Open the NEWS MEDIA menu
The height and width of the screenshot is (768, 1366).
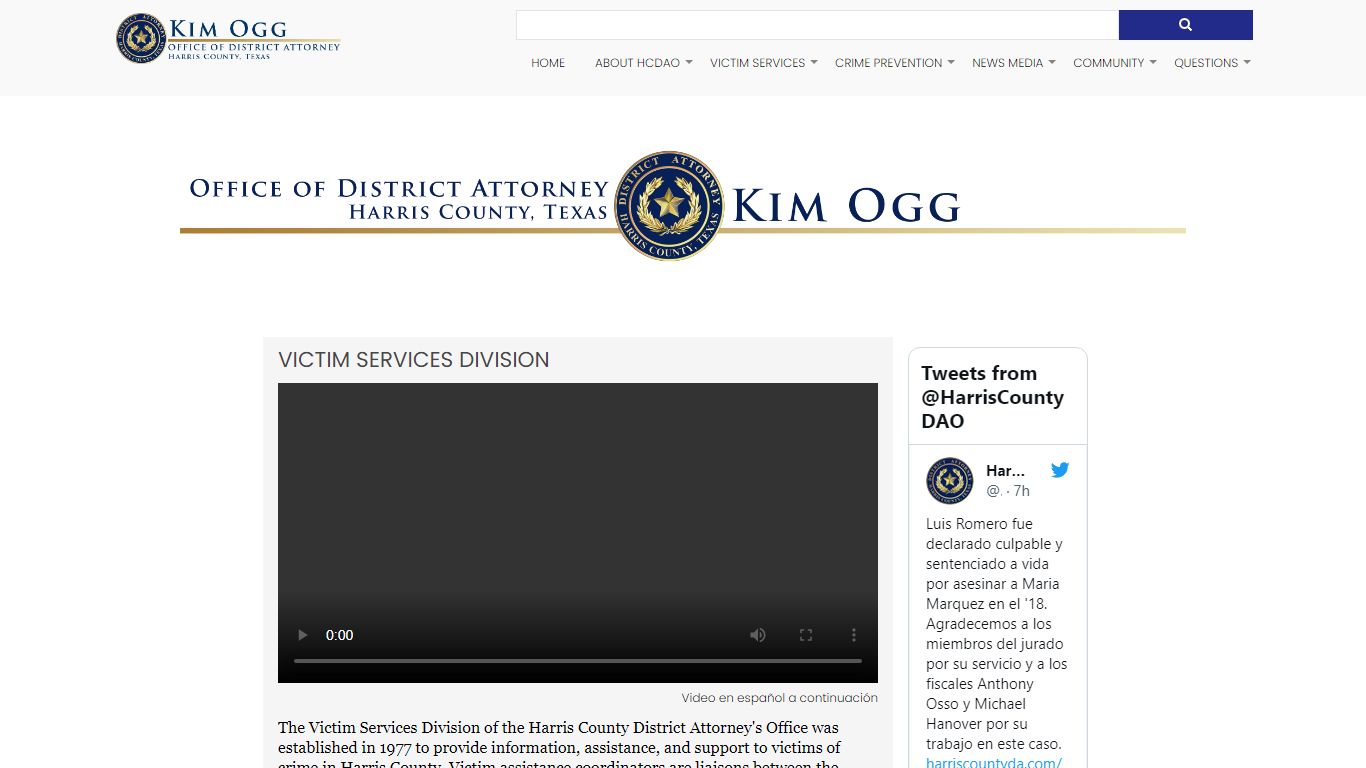tap(1007, 63)
